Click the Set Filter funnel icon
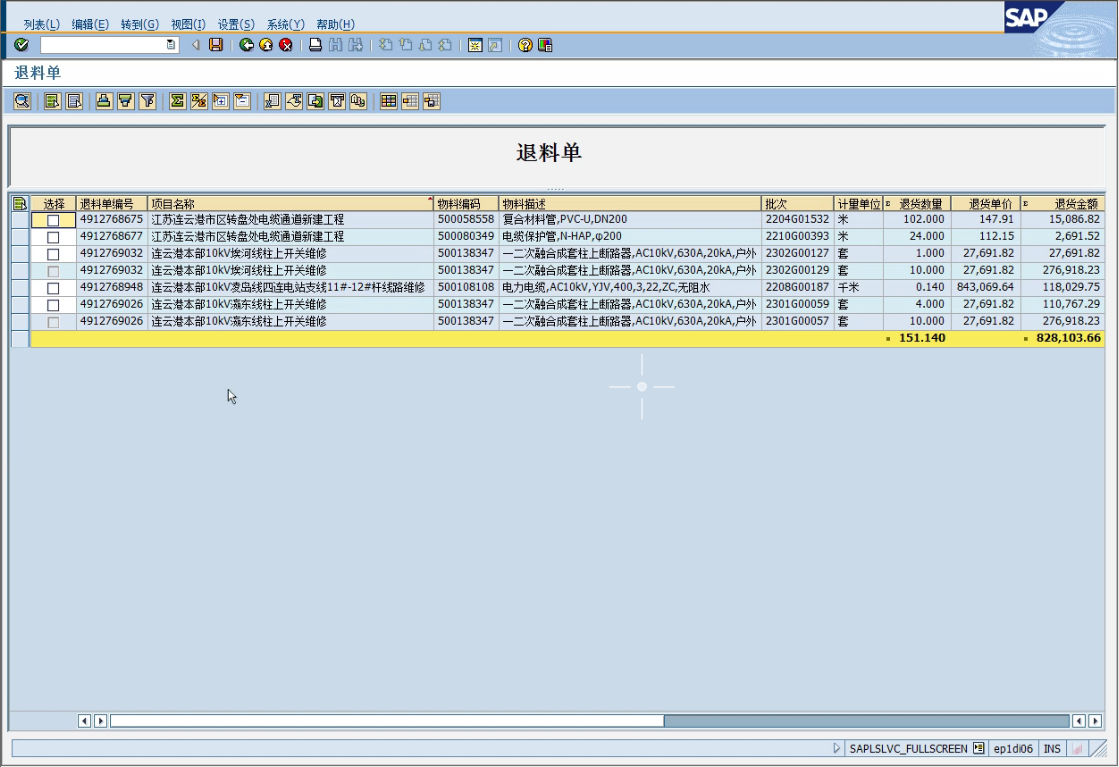 click(147, 101)
